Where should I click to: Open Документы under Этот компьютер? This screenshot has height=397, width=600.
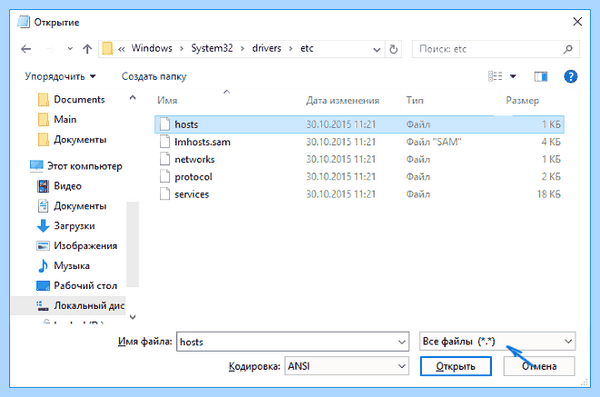coord(72,206)
